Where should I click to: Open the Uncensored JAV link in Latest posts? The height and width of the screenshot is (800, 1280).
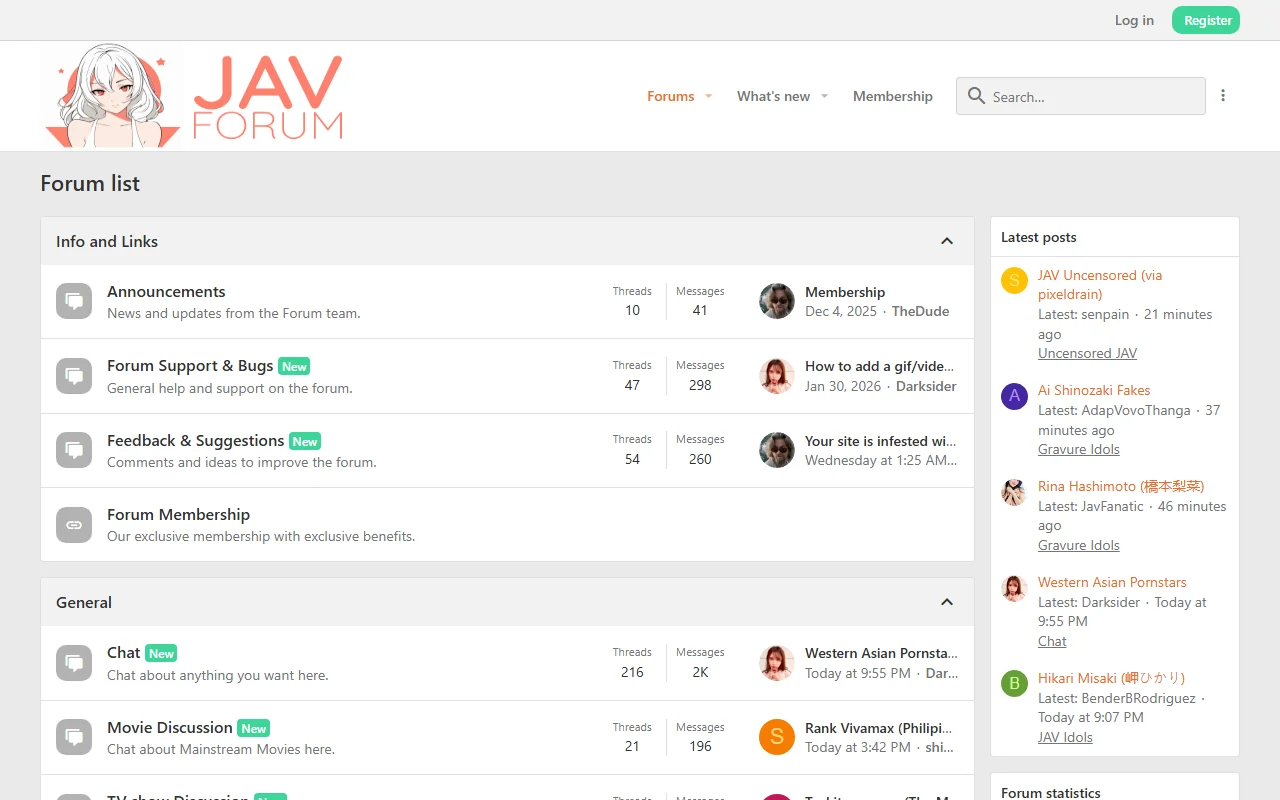point(1087,353)
